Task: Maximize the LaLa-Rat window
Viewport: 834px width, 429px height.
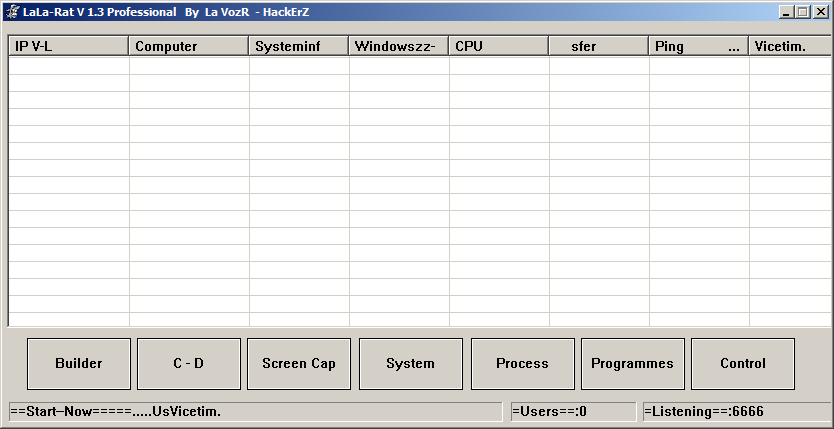Action: click(803, 12)
